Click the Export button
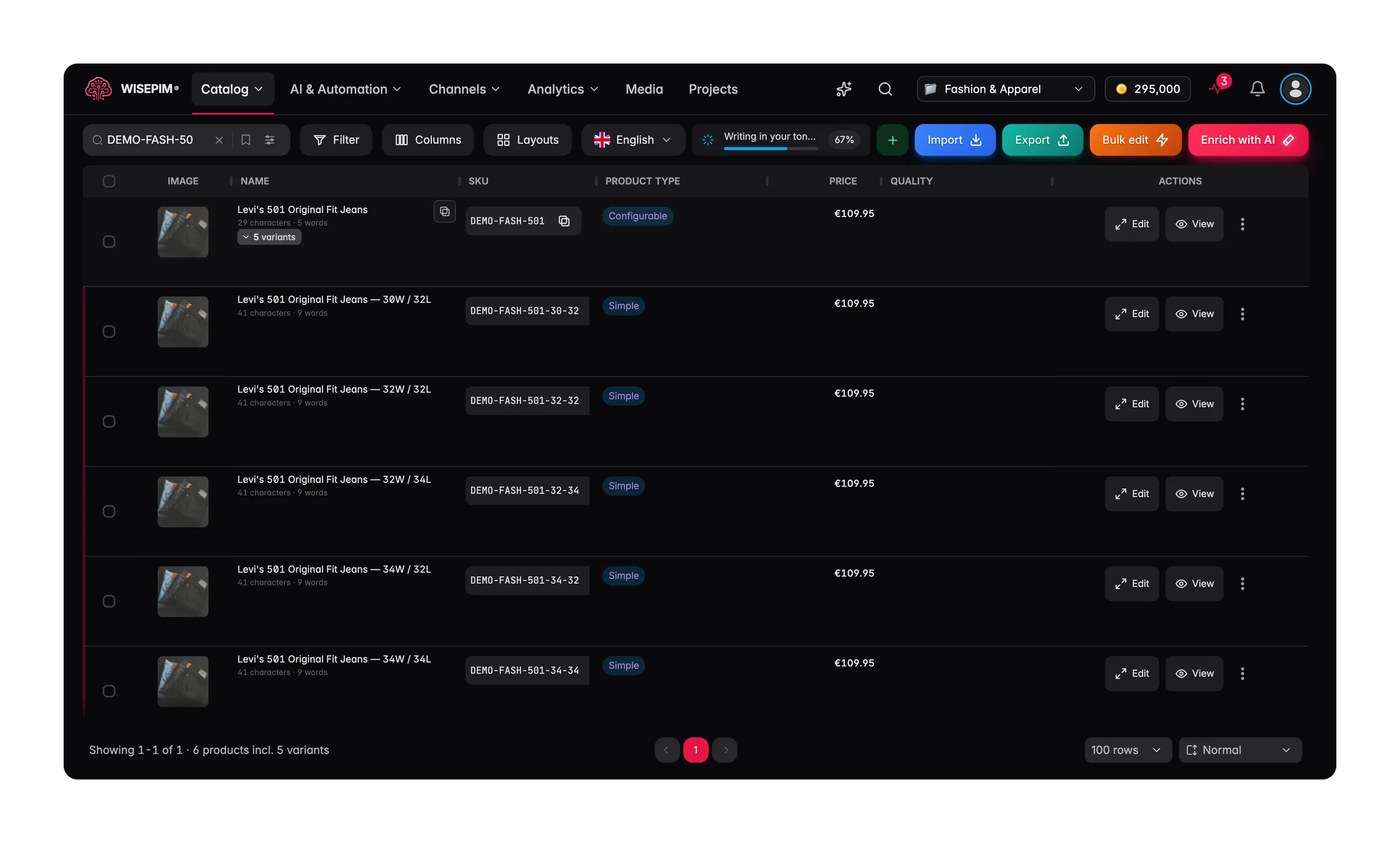Image resolution: width=1400 pixels, height=843 pixels. tap(1042, 140)
